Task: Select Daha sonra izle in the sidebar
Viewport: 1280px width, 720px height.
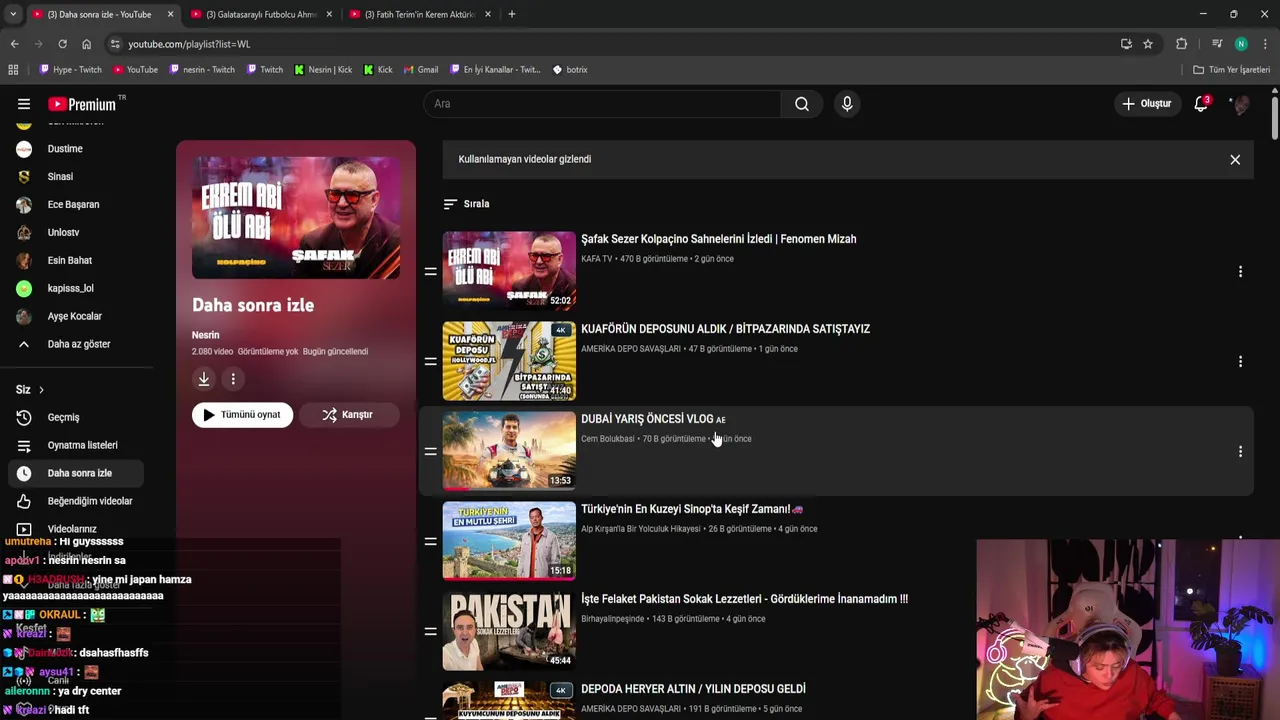Action: pyautogui.click(x=75, y=473)
